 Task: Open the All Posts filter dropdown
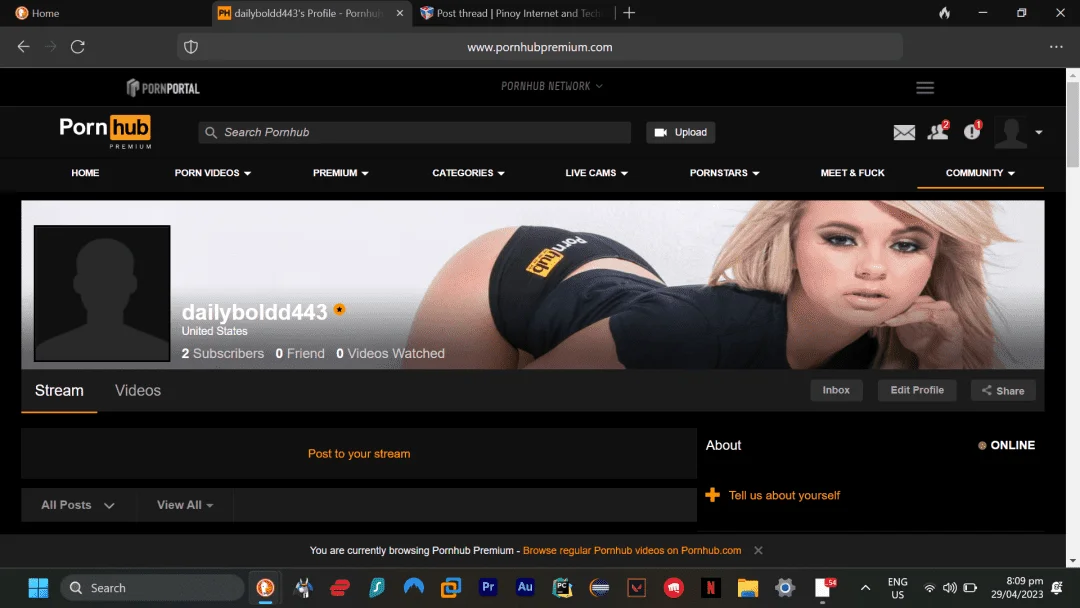coord(78,505)
